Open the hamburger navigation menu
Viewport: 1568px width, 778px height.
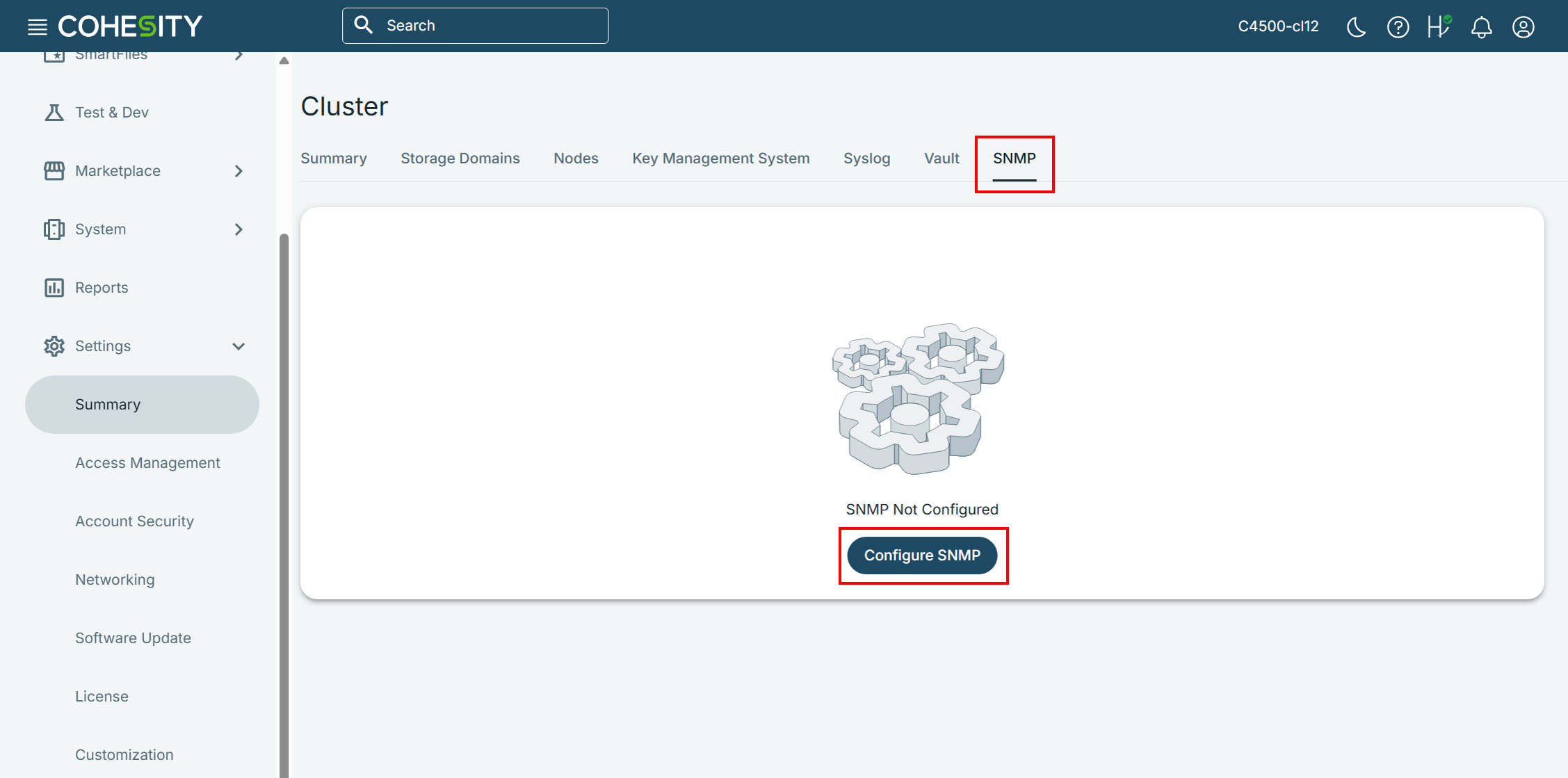(x=37, y=26)
